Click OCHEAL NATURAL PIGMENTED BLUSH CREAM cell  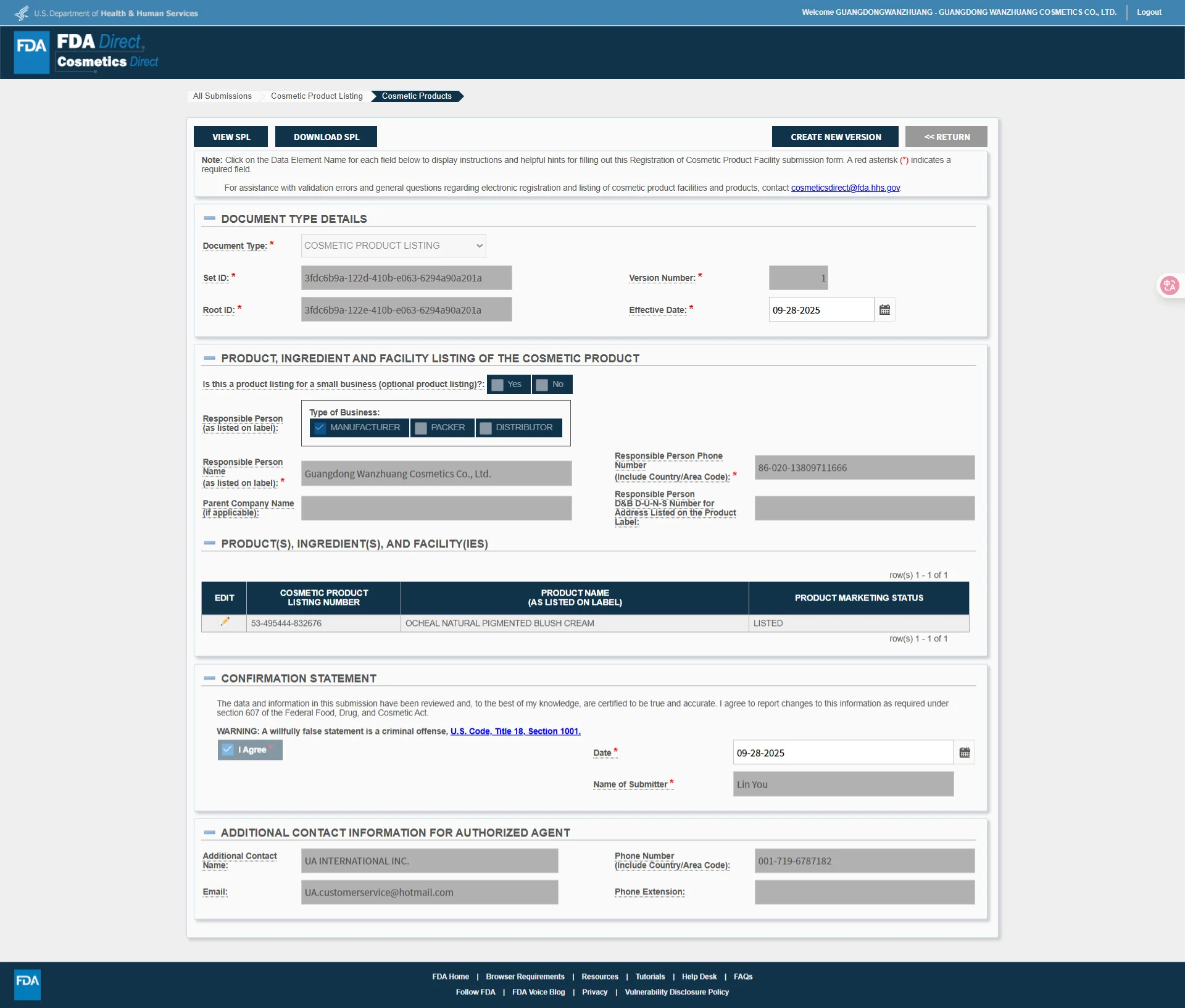[x=575, y=623]
